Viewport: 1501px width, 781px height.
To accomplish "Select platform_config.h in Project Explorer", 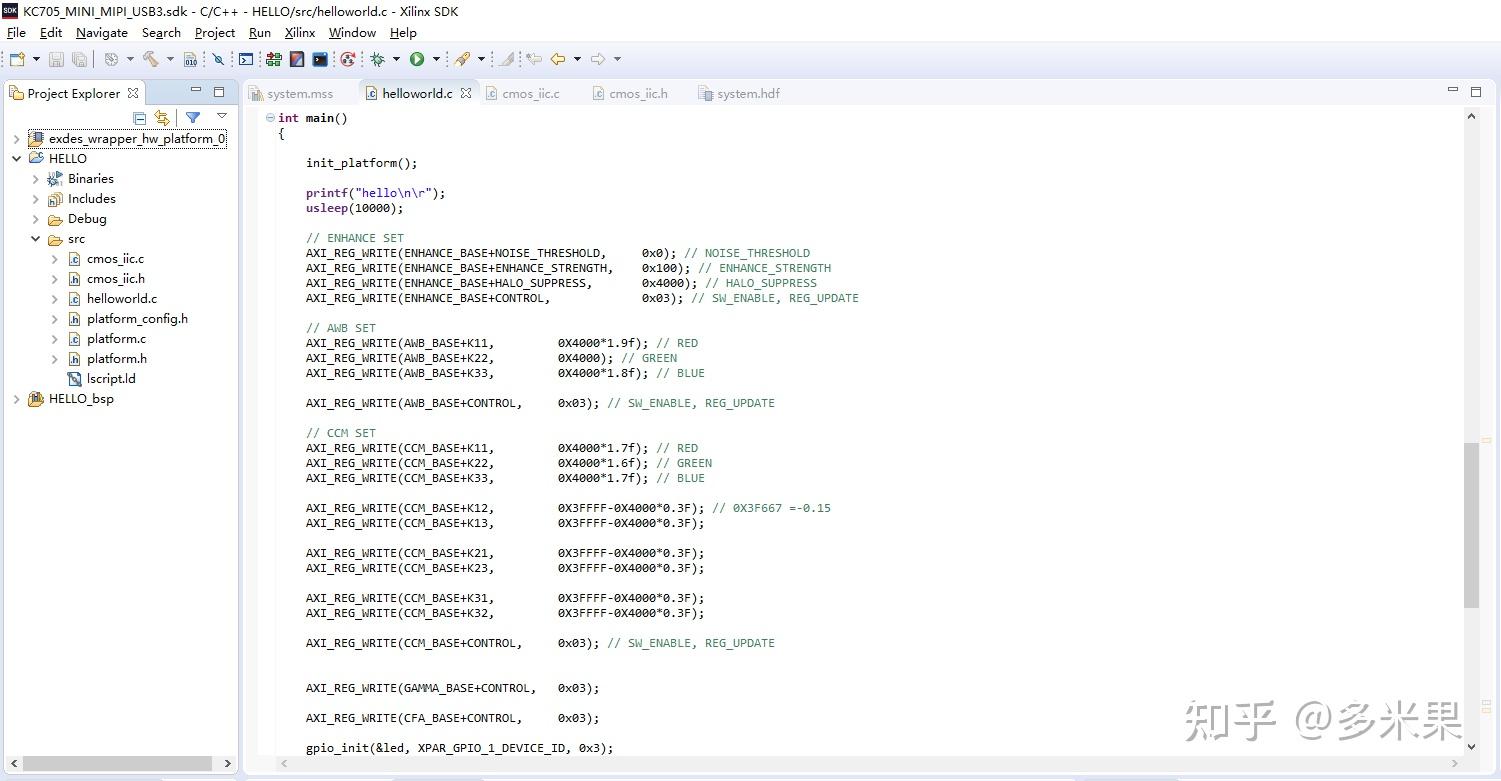I will (x=137, y=319).
